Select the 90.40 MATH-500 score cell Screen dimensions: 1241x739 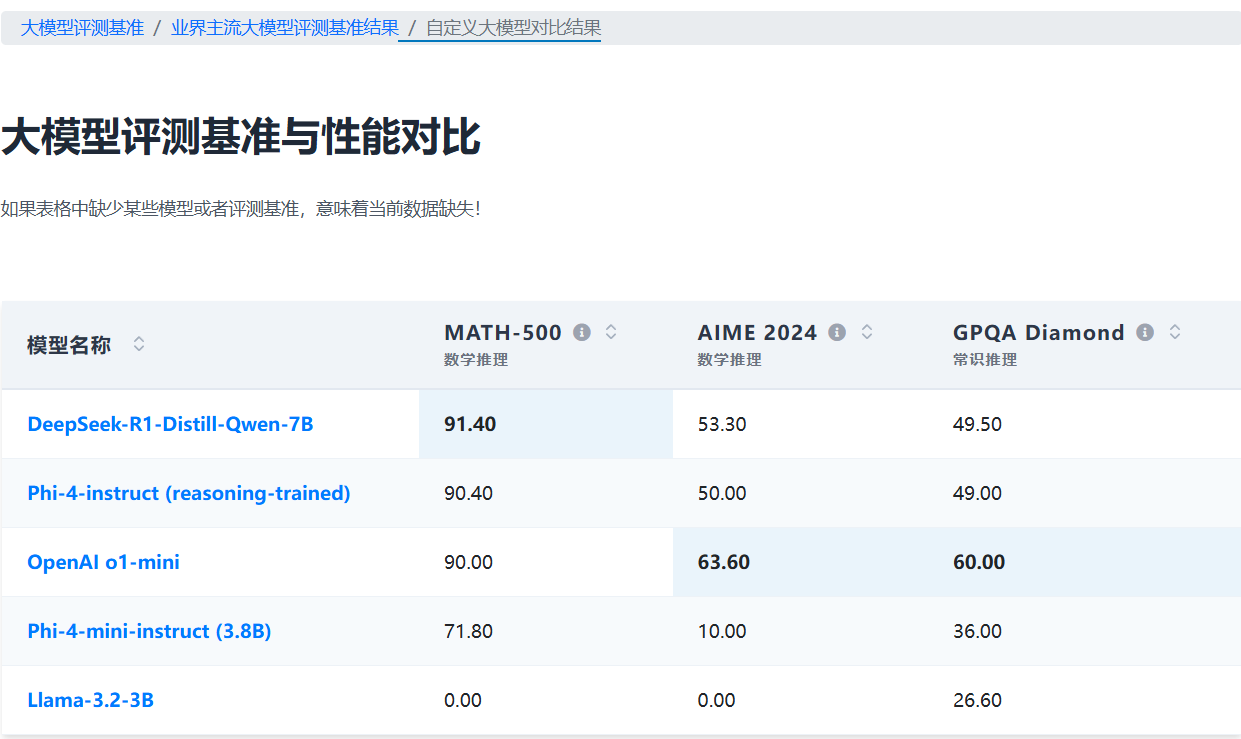click(546, 493)
